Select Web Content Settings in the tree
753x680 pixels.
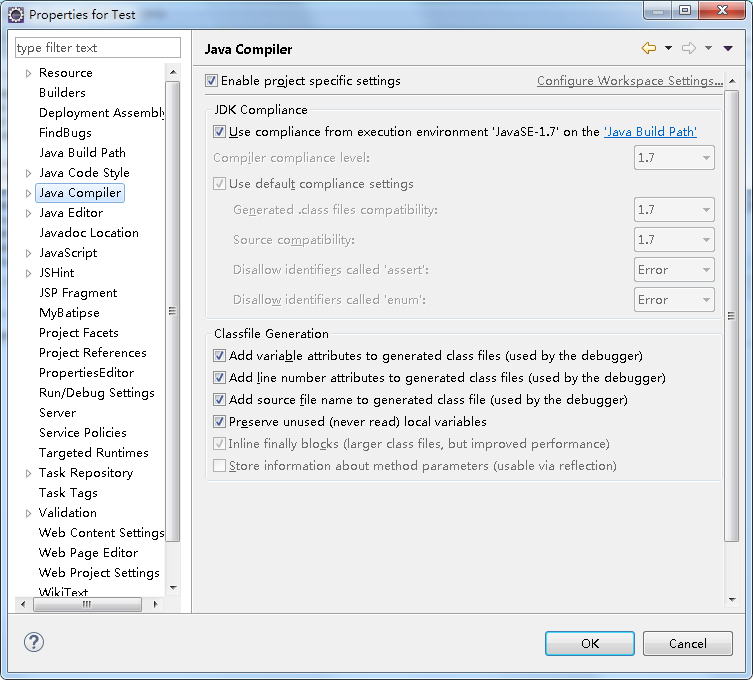click(x=101, y=533)
